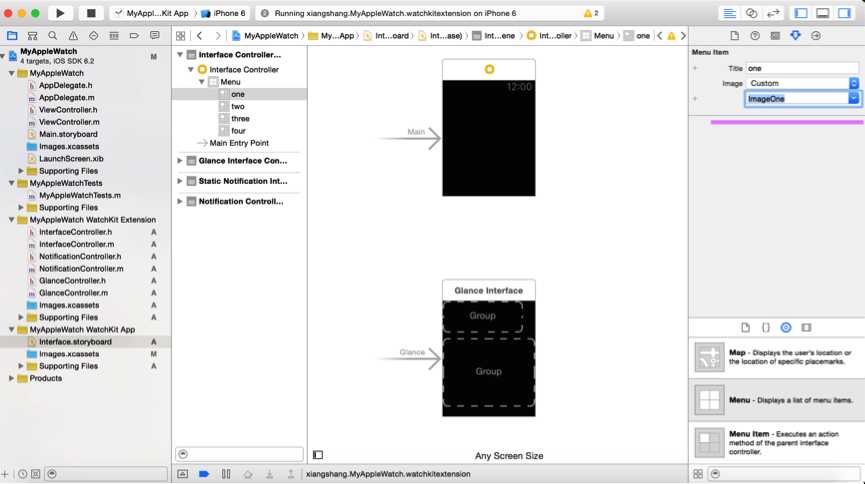Select menu item two in outline
The image size is (865, 484).
pos(238,107)
